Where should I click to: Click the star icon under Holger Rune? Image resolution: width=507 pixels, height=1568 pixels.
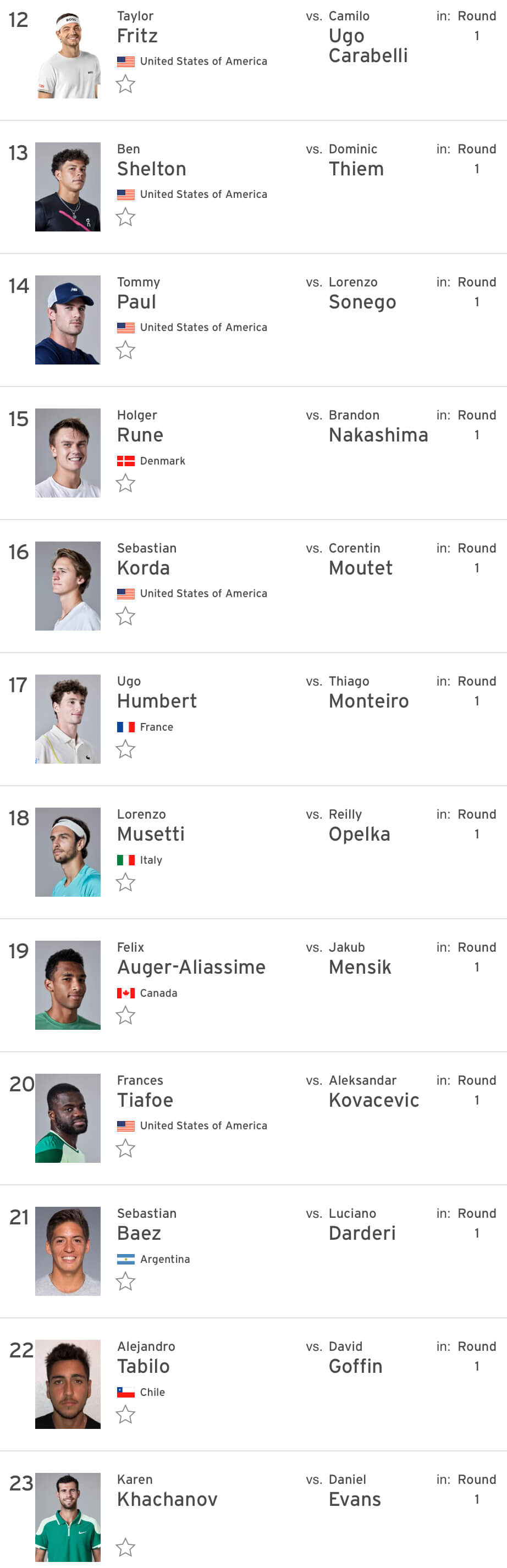[125, 483]
